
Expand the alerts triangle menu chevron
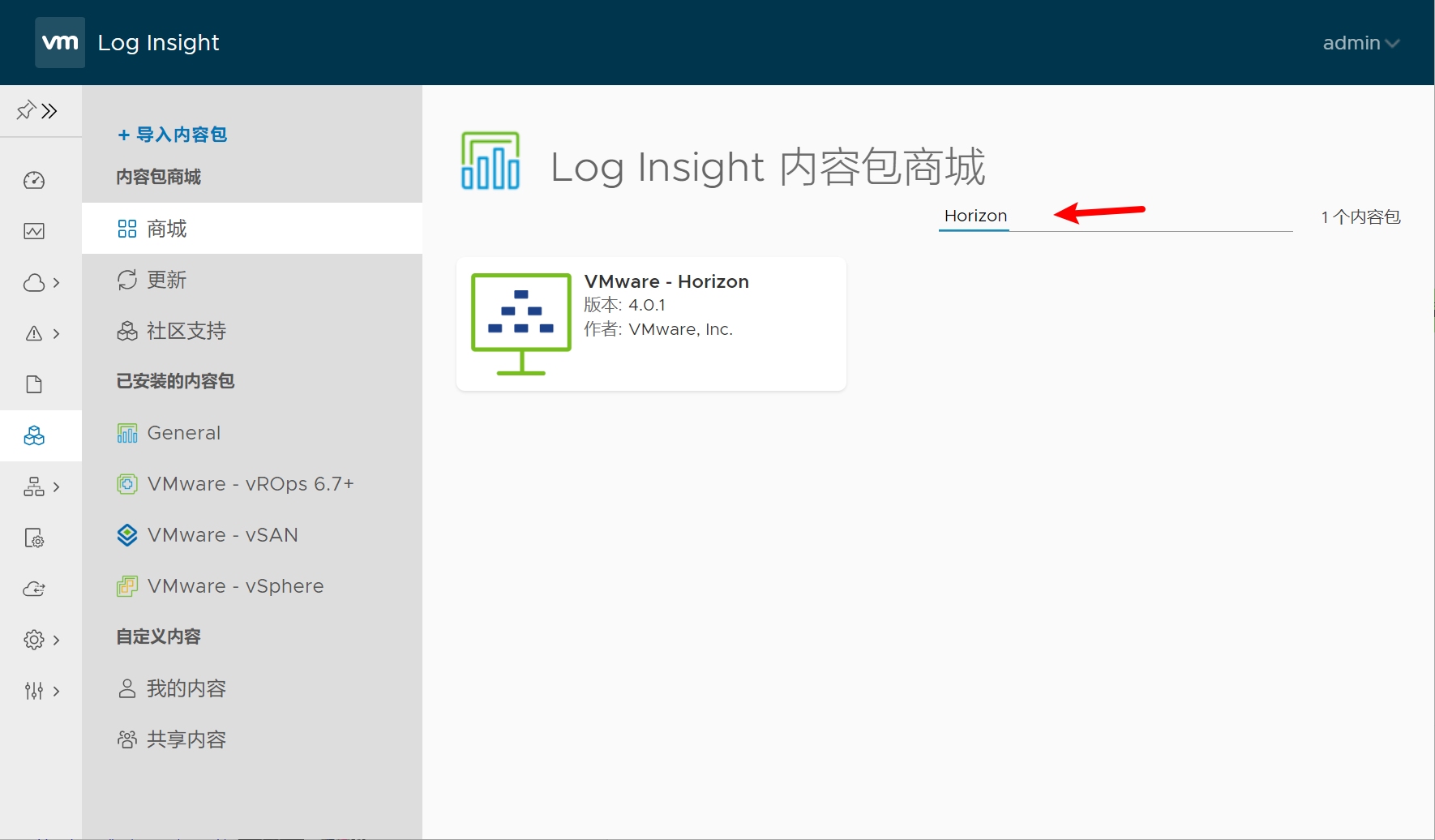56,333
